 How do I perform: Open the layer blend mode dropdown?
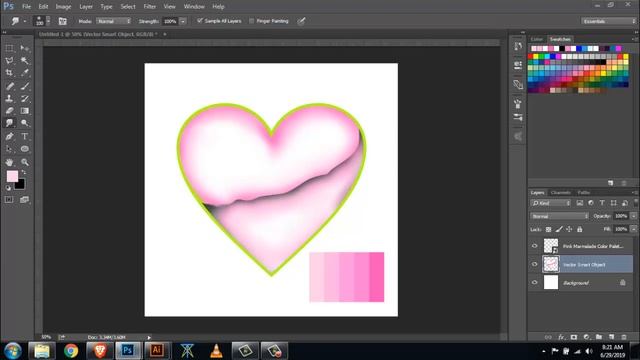[x=560, y=216]
